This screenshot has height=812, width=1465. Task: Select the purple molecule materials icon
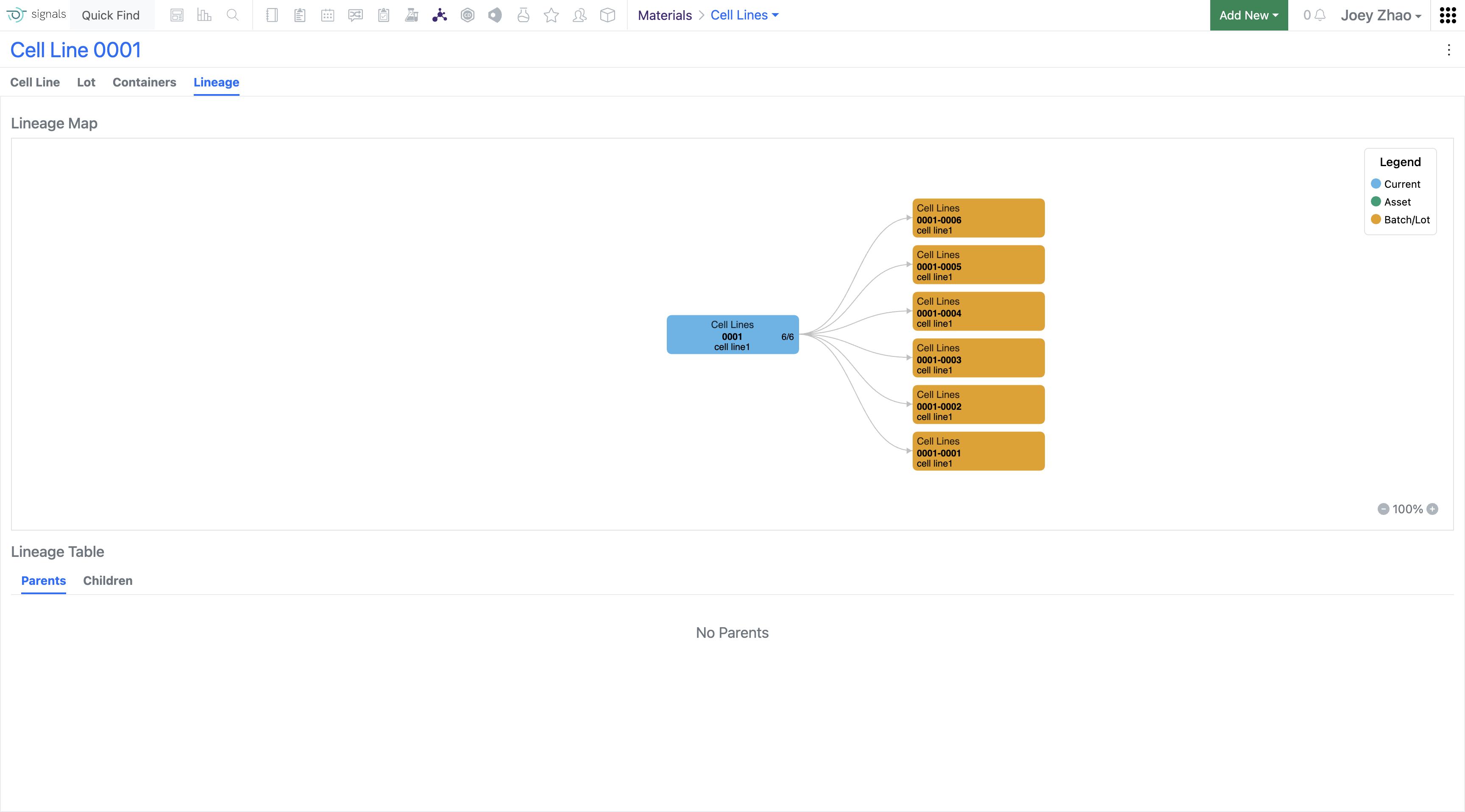point(440,15)
